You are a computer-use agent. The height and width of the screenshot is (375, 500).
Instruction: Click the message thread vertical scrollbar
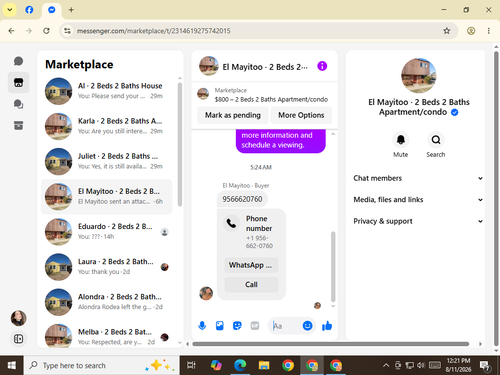coord(333,267)
